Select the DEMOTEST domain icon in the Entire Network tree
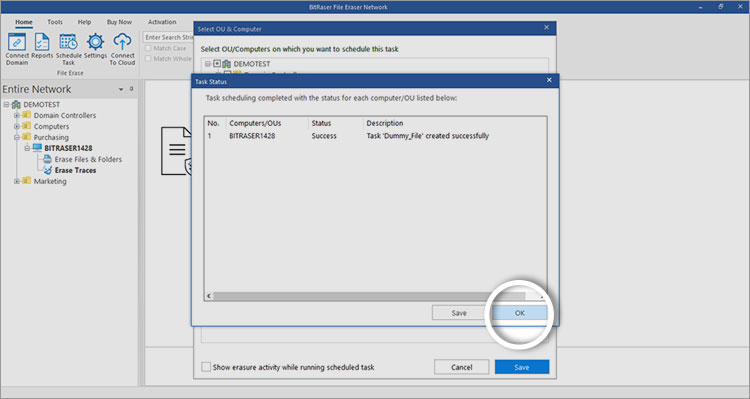Screen dimensions: 750x399 point(16,104)
